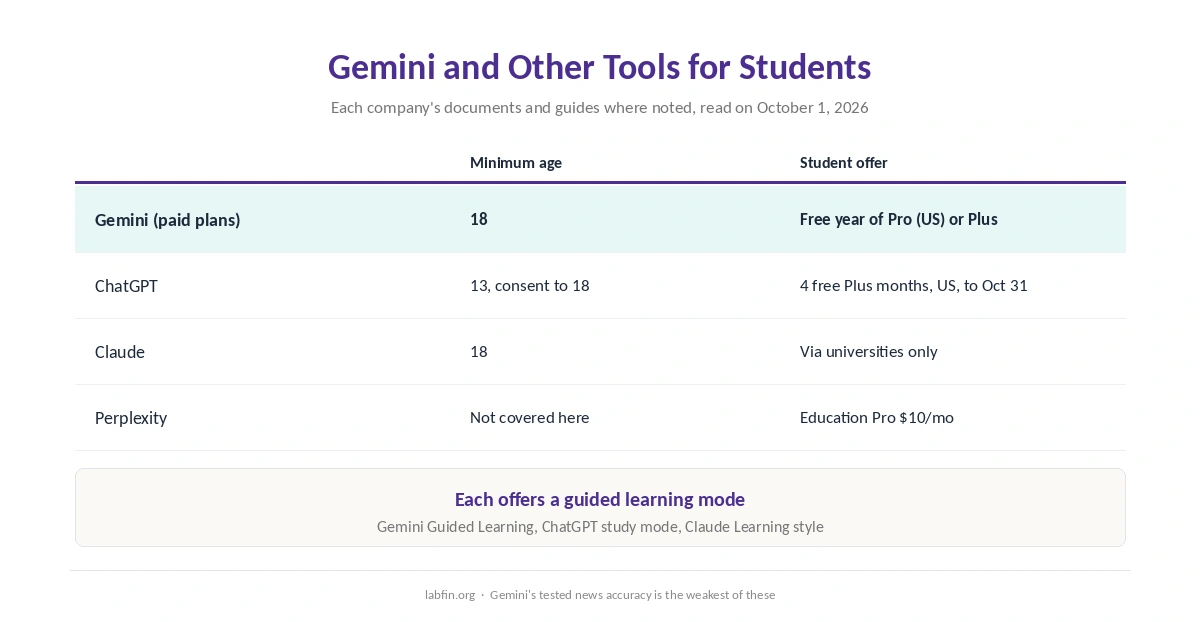
Task: Select the line listing Gemini Guided Learning modes
Action: click(x=600, y=527)
